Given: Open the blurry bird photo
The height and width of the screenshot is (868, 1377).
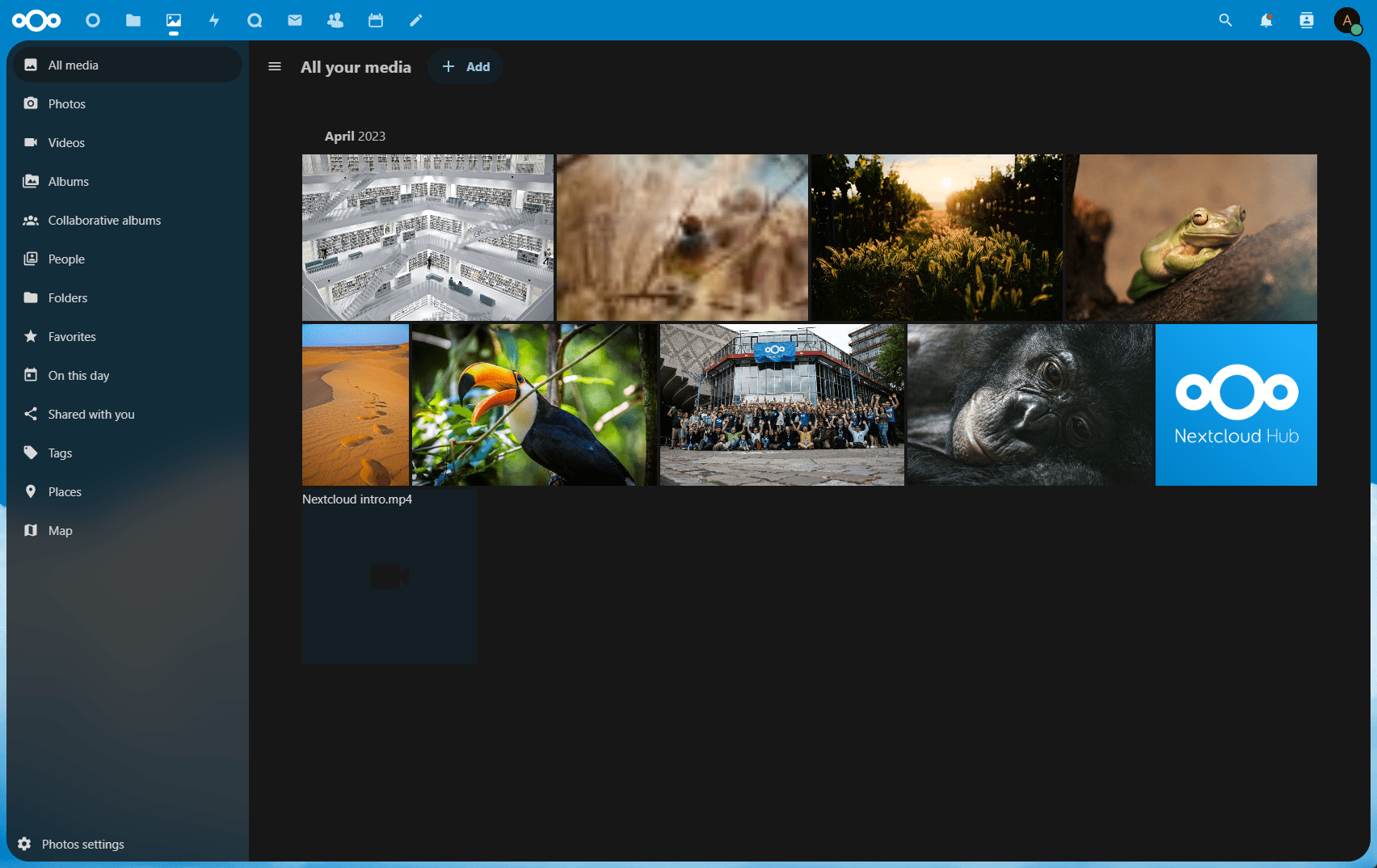Looking at the screenshot, I should [682, 238].
